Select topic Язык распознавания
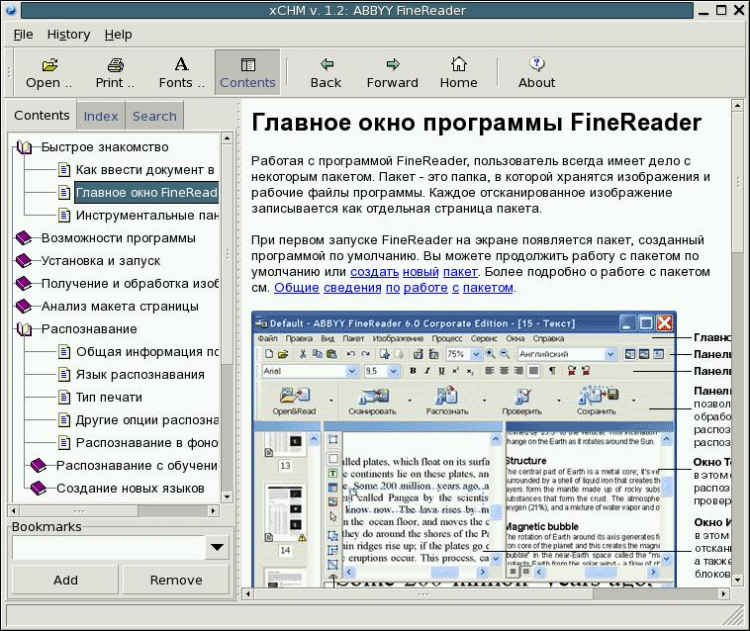The height and width of the screenshot is (631, 750). [140, 375]
